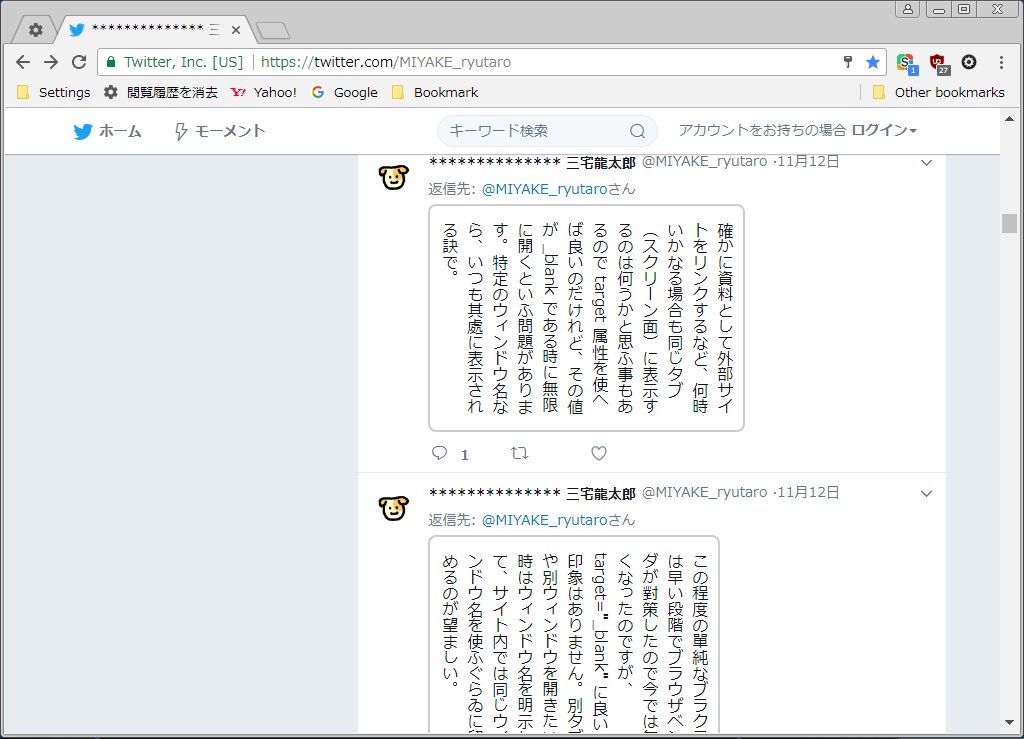1024x739 pixels.
Task: Open the Other bookmarks folder
Action: [x=938, y=92]
